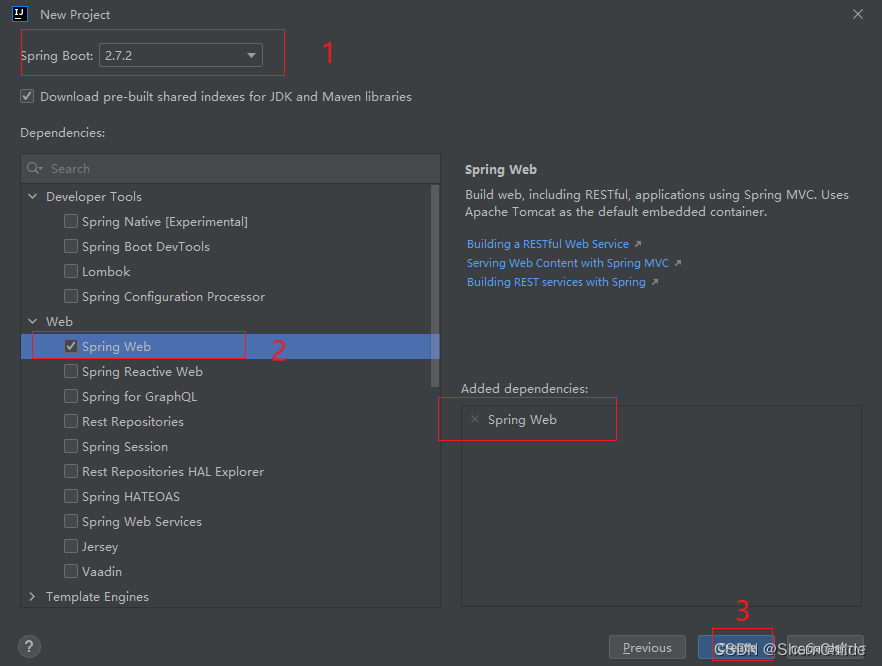
Task: Collapse the Web group
Action: (x=33, y=321)
